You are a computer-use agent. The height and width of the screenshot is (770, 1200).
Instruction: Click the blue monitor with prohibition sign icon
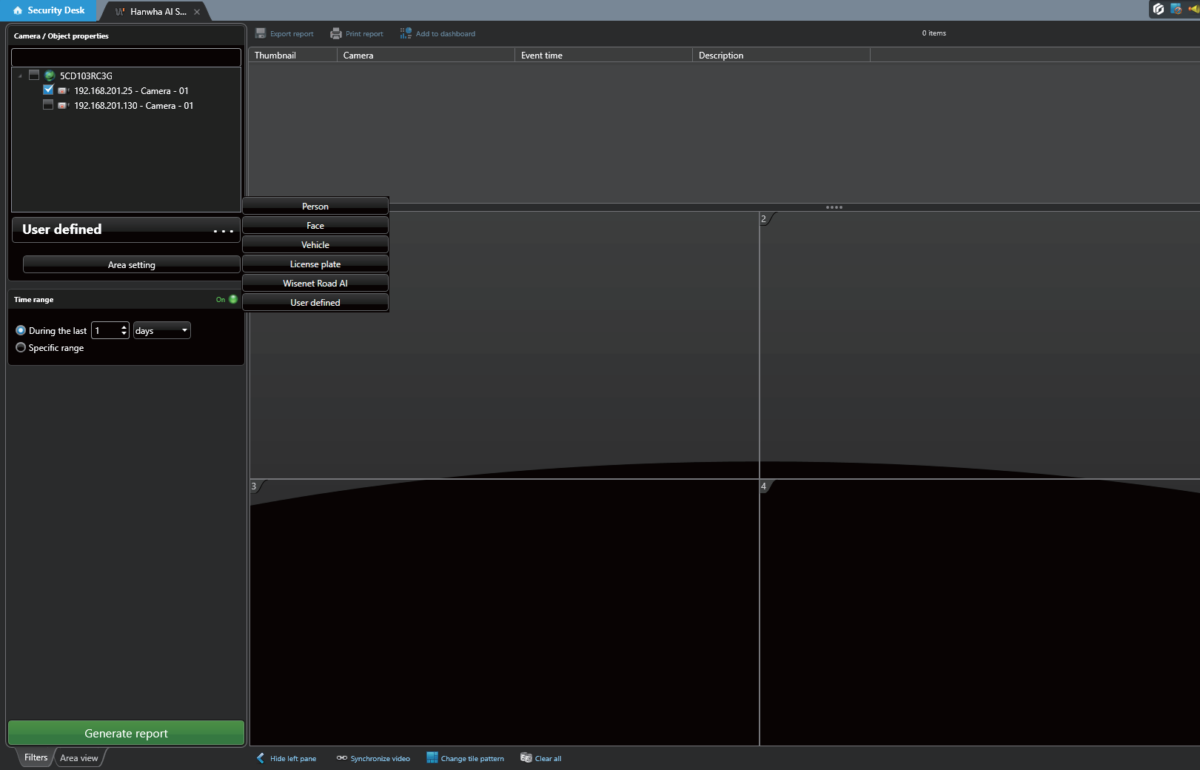tap(1176, 9)
